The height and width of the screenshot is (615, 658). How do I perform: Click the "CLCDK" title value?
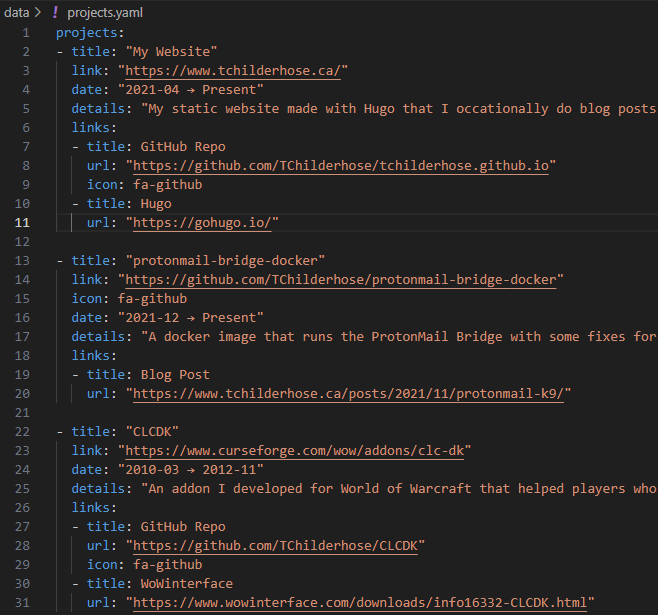pos(152,432)
